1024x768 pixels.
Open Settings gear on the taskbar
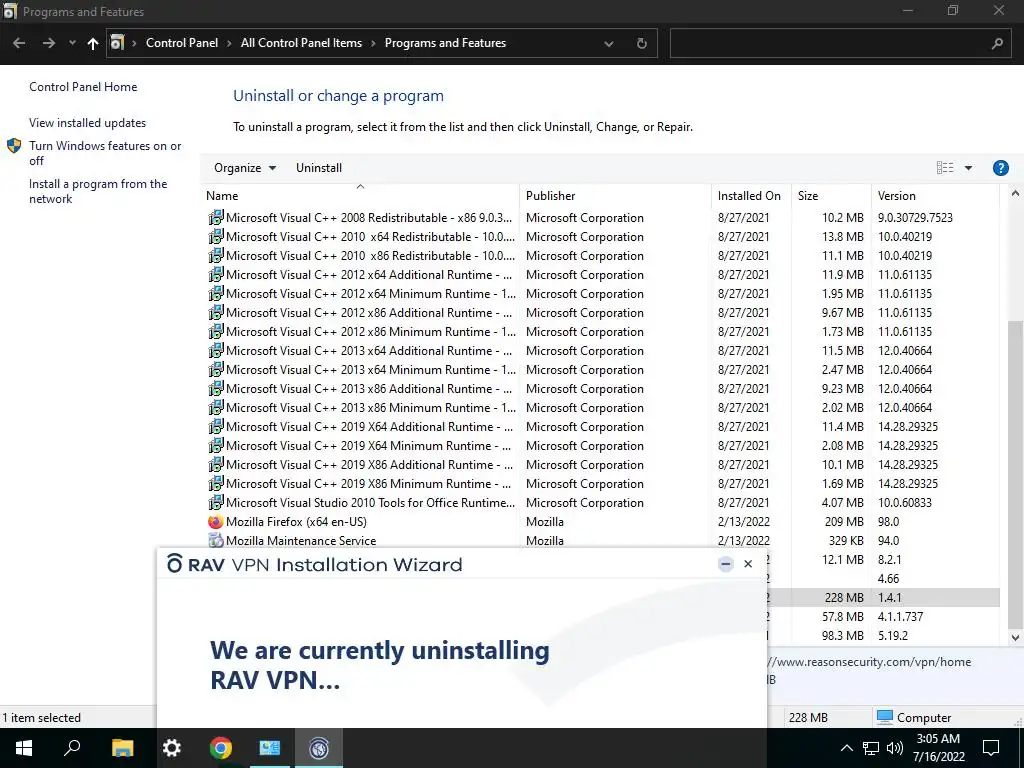point(172,748)
